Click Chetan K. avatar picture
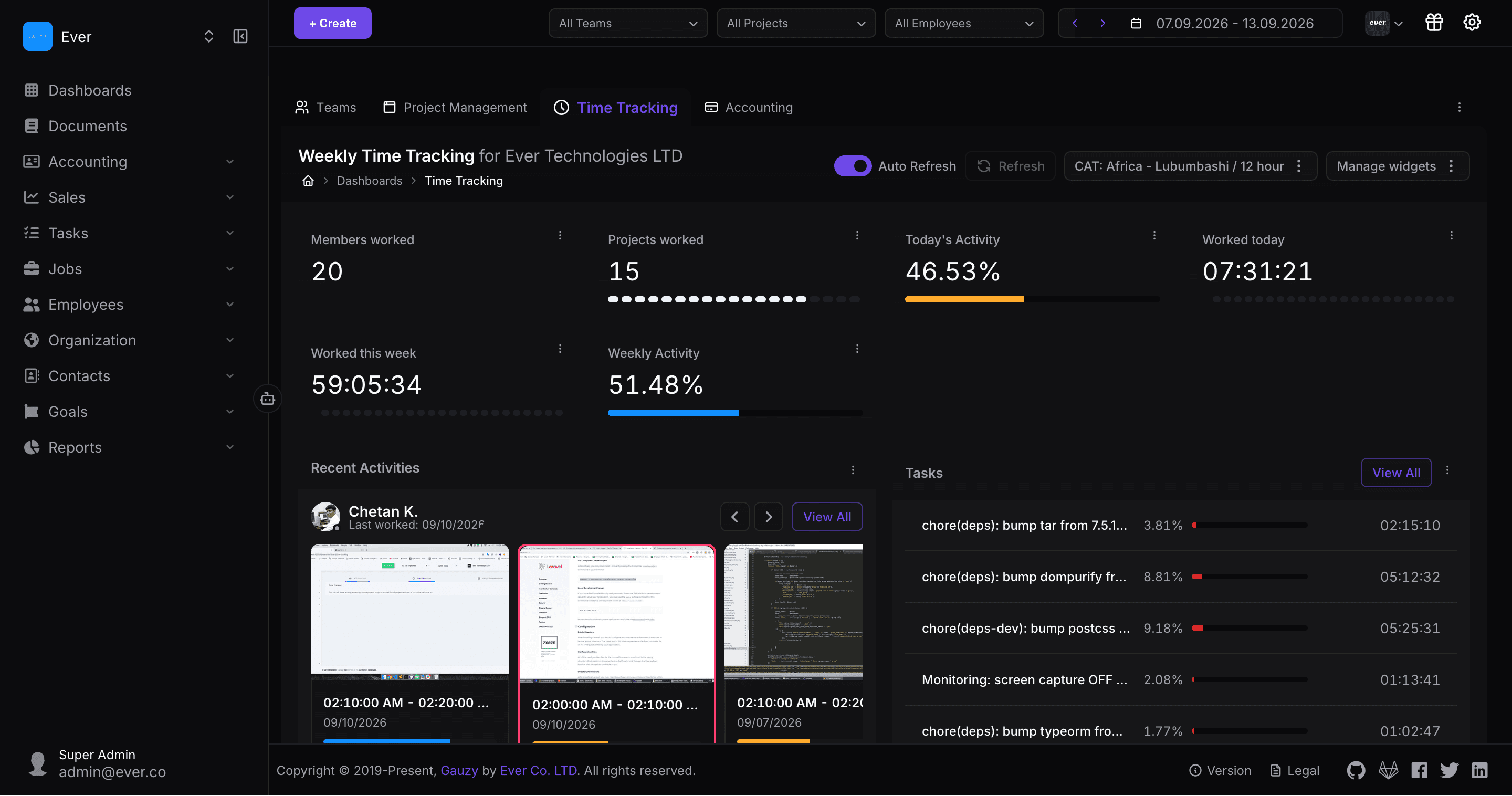The width and height of the screenshot is (1512, 796). pos(325,517)
